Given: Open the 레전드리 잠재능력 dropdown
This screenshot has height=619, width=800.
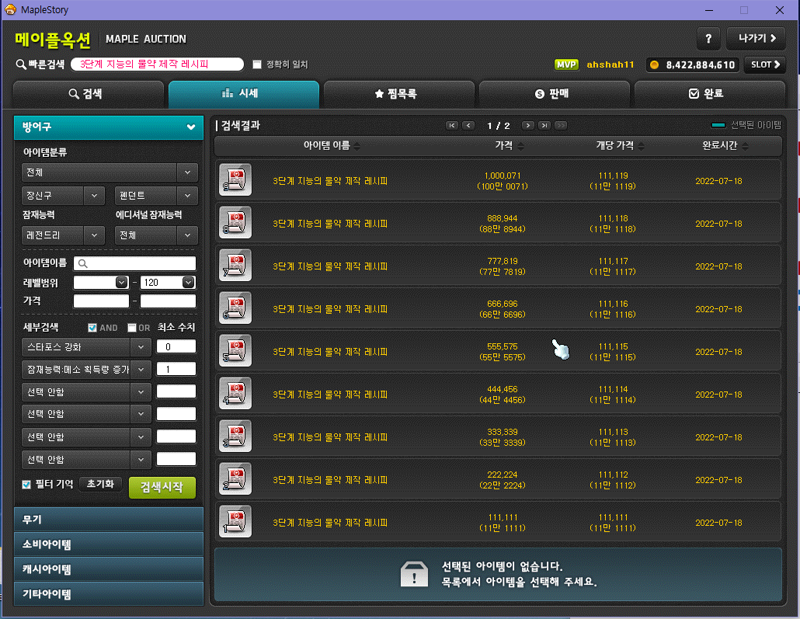Looking at the screenshot, I should (x=63, y=235).
